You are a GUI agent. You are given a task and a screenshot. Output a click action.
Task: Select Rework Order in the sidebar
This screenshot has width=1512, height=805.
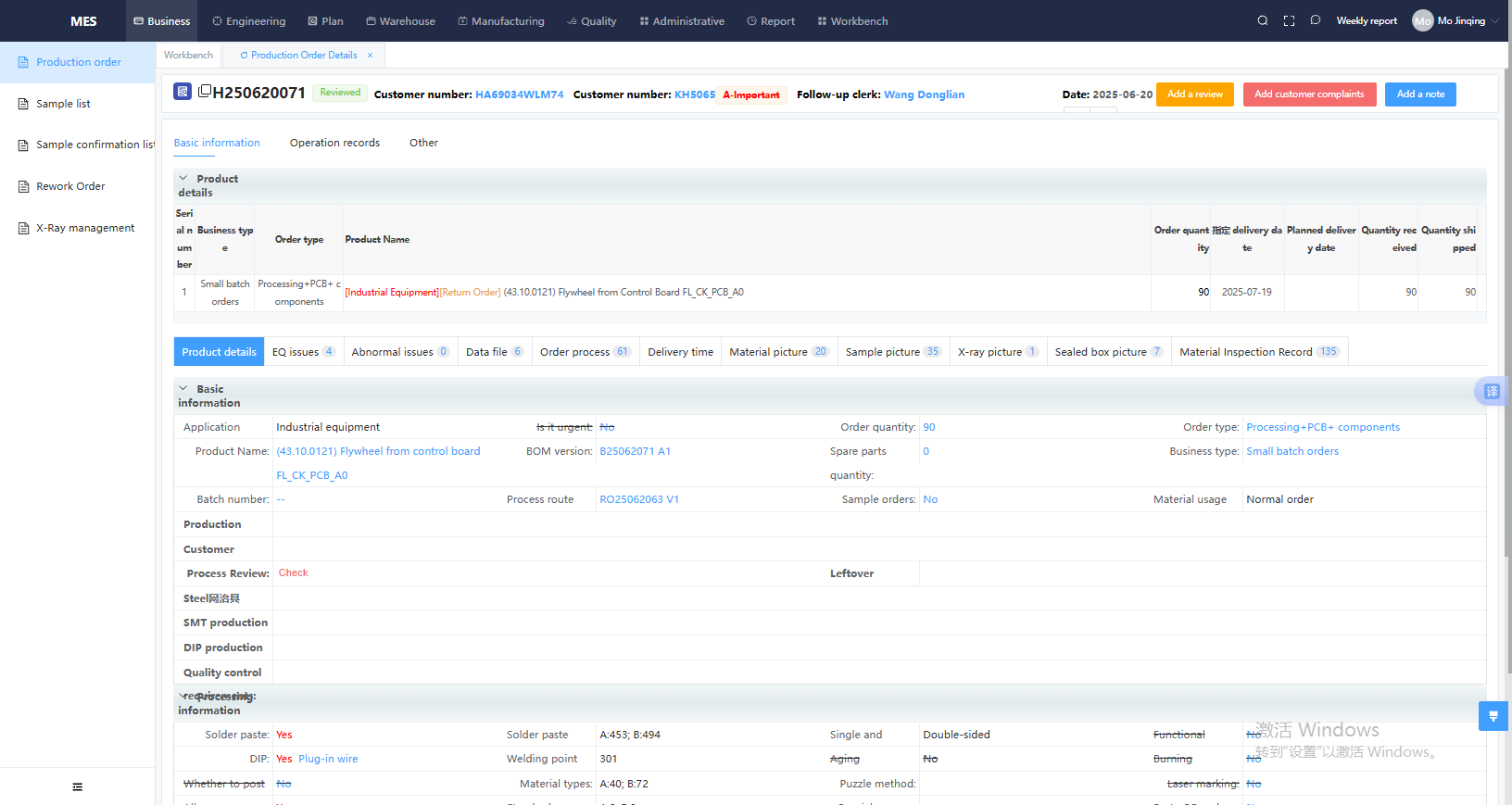tap(70, 186)
